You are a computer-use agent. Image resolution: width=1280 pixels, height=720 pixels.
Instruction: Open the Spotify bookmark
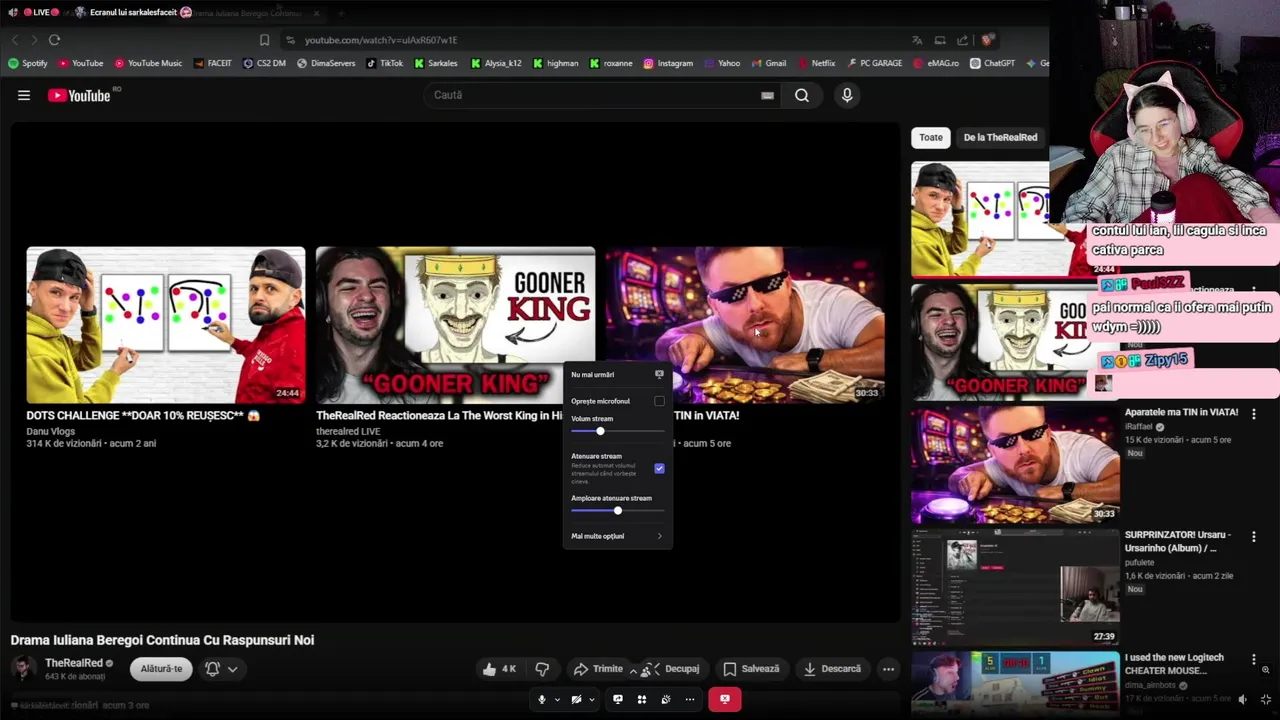pos(28,63)
